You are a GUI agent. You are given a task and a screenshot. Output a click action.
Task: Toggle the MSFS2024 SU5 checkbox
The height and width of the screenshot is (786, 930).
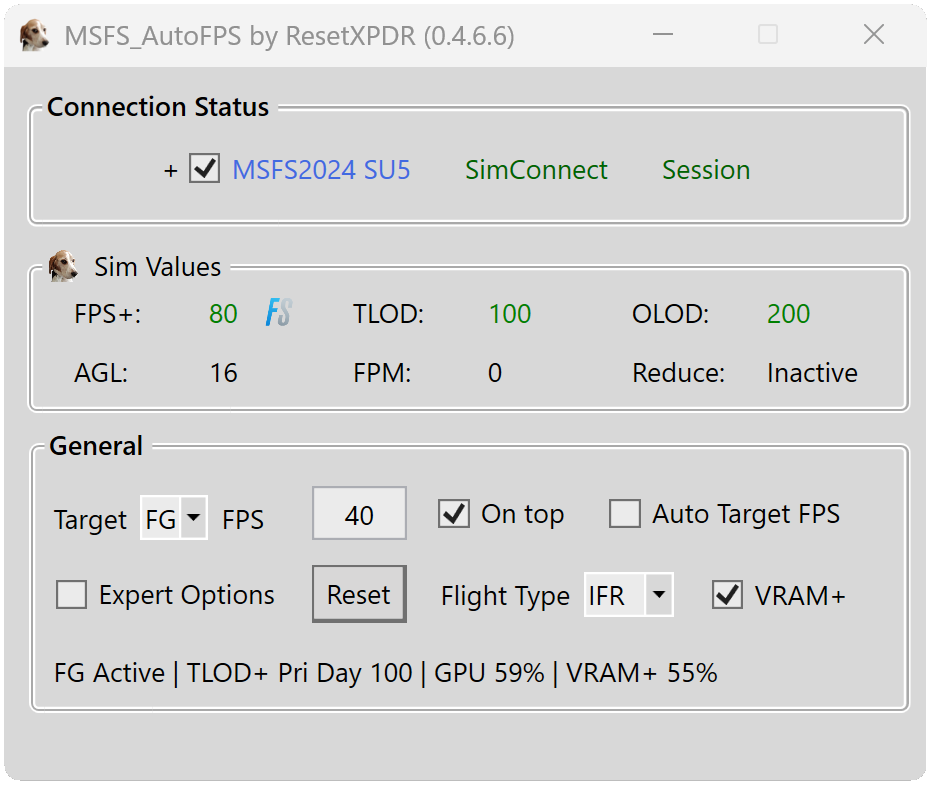(x=205, y=168)
